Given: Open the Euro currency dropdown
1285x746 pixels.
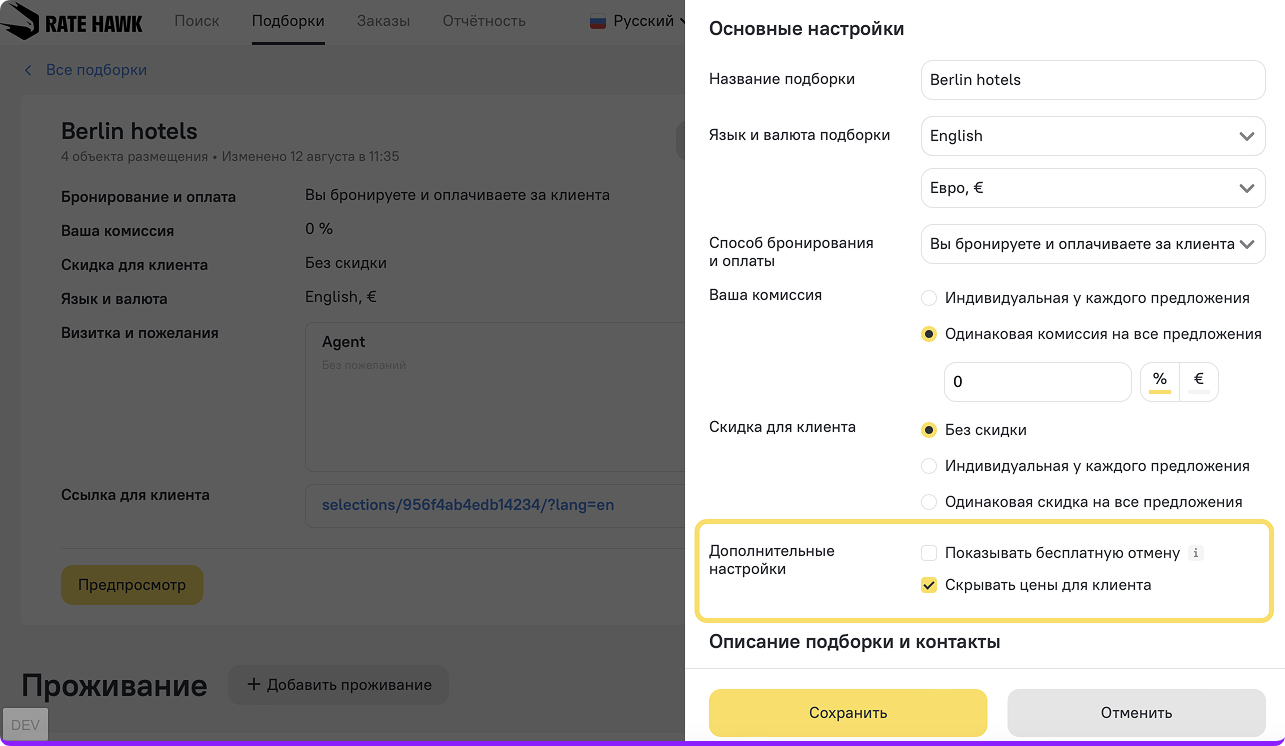Looking at the screenshot, I should [1092, 188].
